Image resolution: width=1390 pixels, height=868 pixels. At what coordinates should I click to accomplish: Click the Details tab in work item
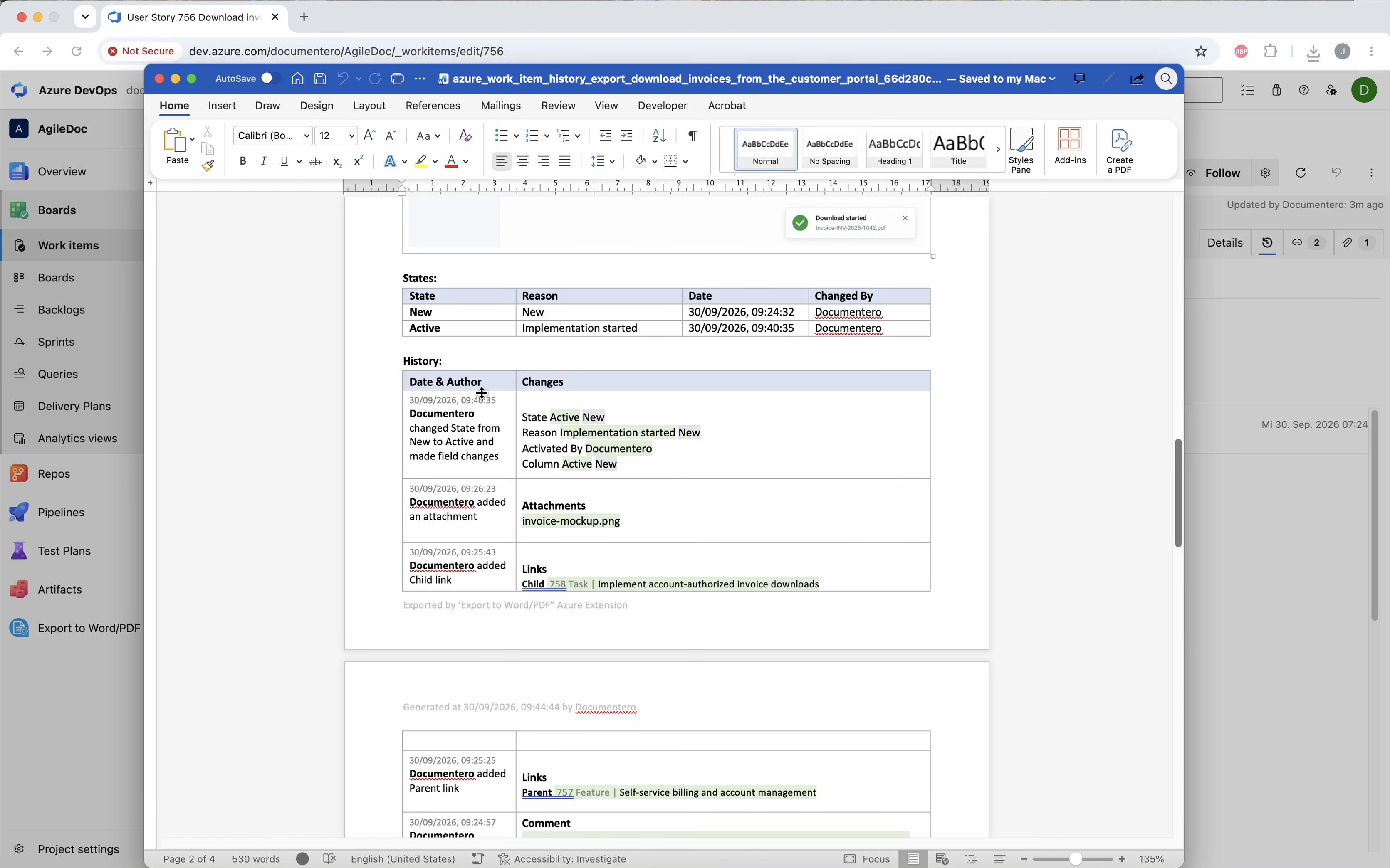1224,243
